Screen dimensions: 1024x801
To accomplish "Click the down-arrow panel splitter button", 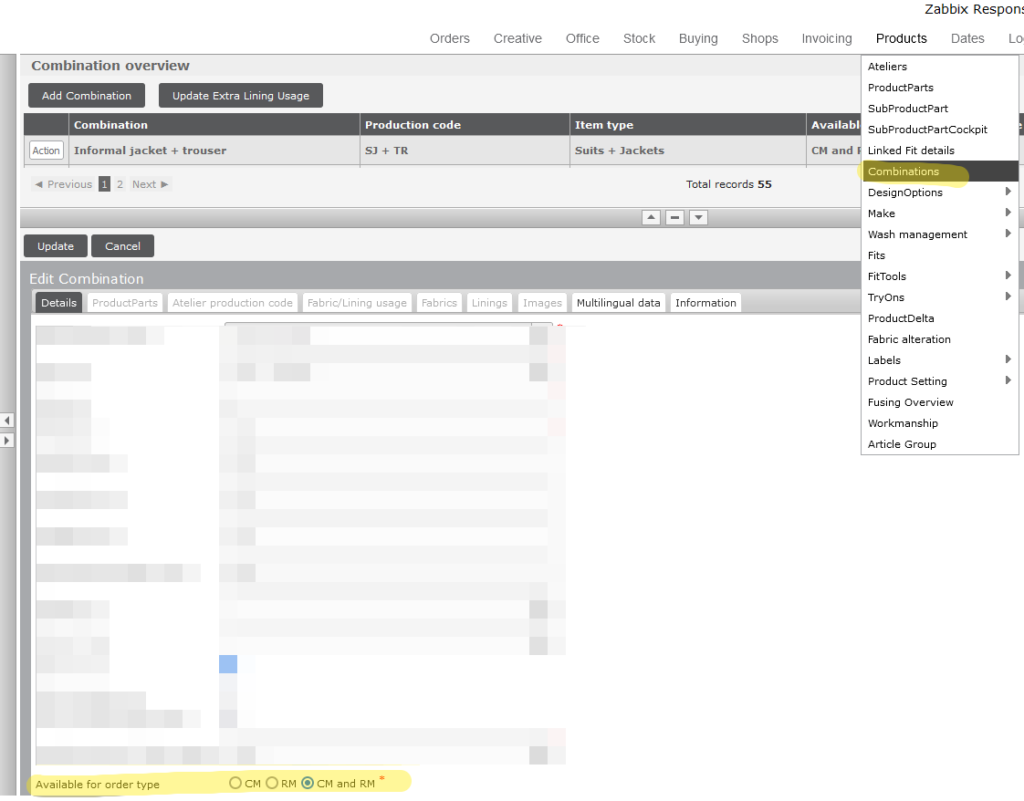I will 699,217.
